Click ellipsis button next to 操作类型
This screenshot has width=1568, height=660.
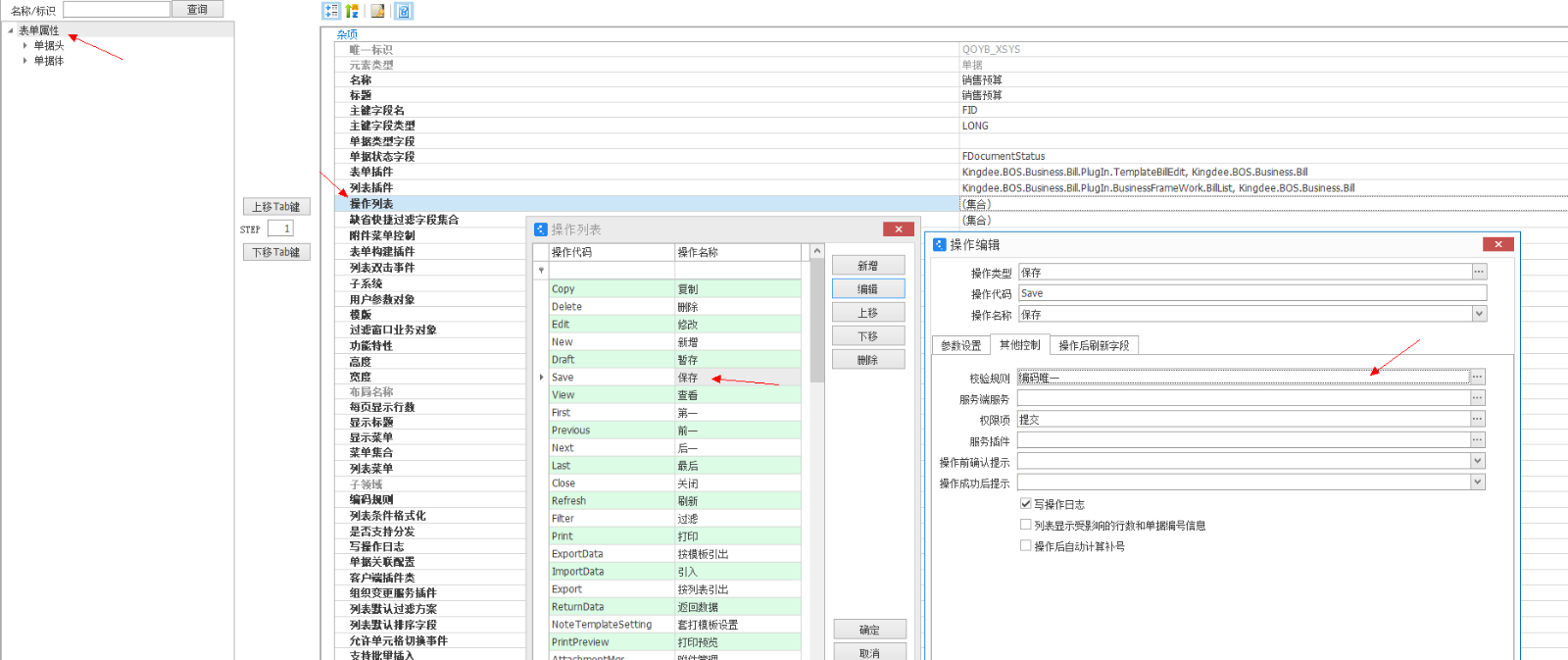pyautogui.click(x=1479, y=273)
